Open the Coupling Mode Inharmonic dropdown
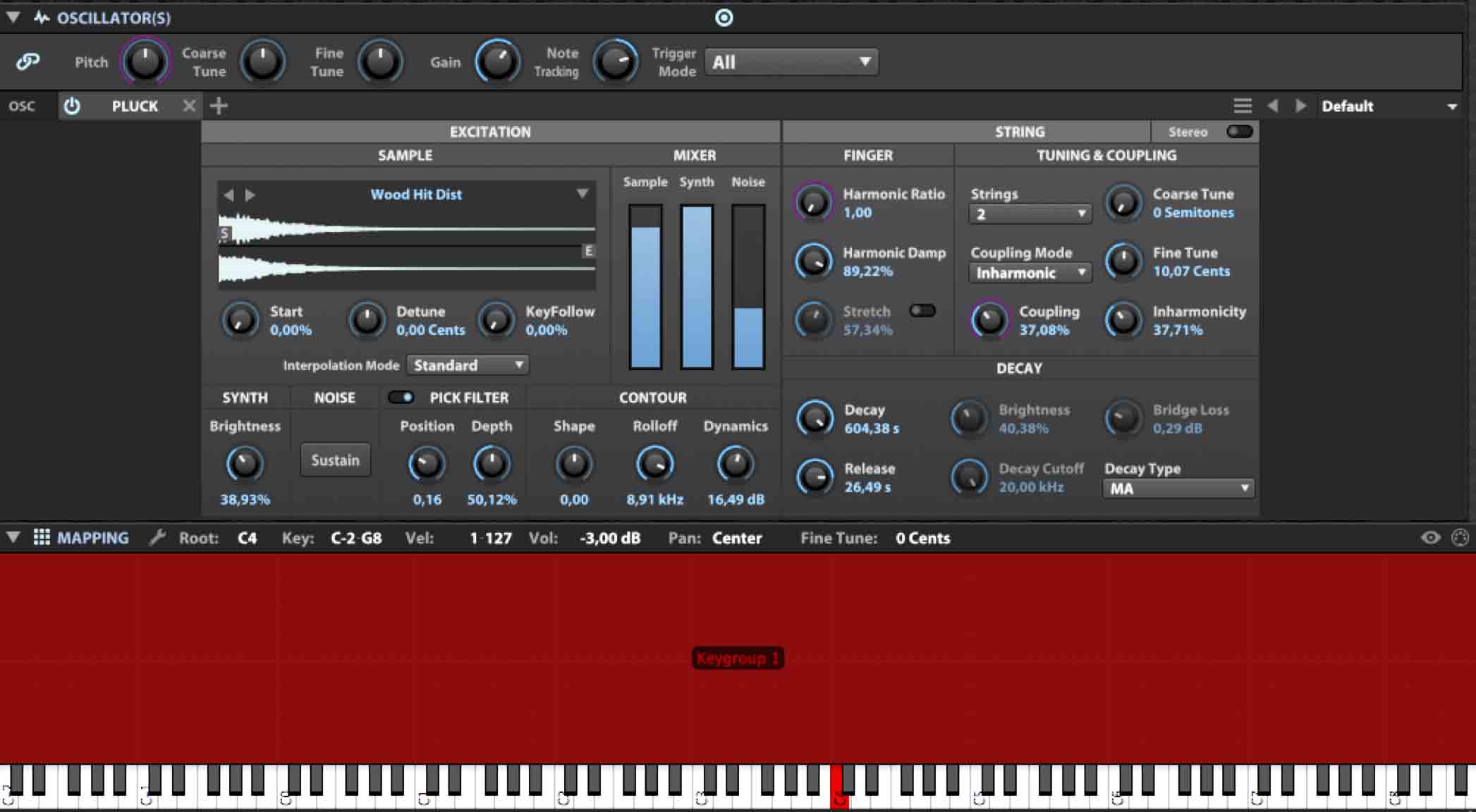The image size is (1476, 812). pyautogui.click(x=1030, y=273)
